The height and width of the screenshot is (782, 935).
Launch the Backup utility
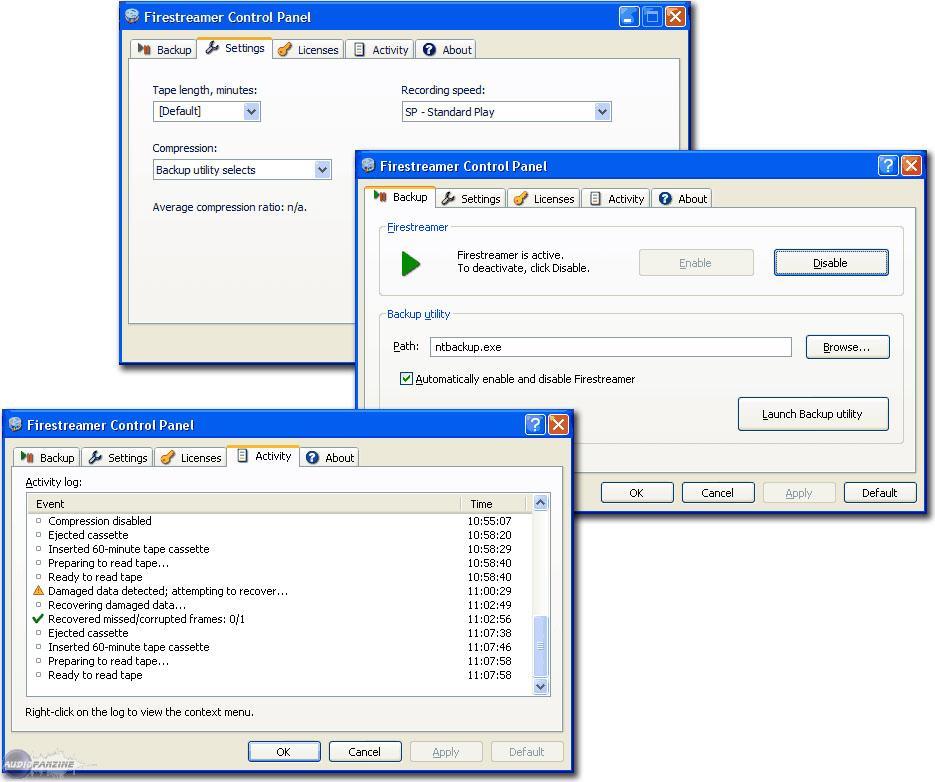pyautogui.click(x=813, y=413)
